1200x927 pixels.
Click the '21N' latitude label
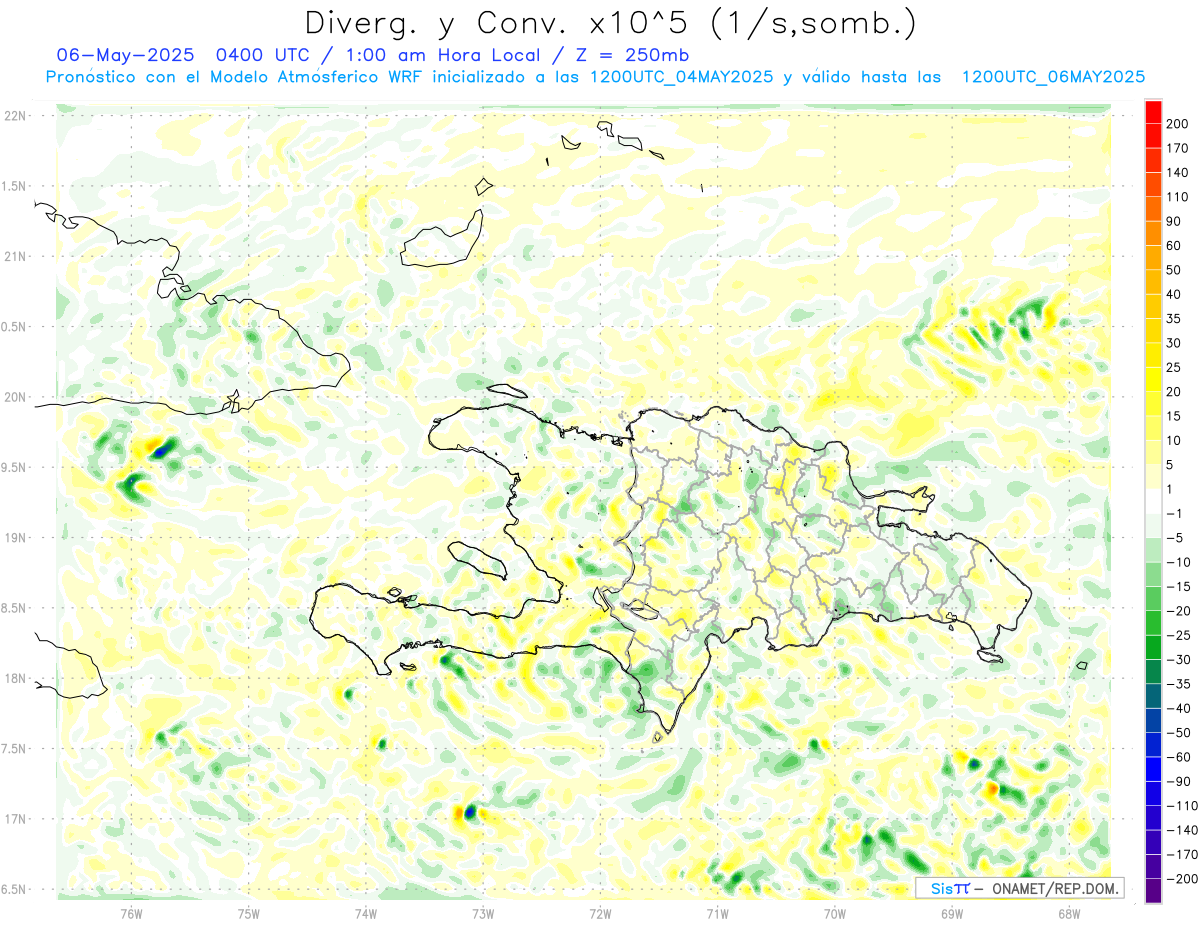click(x=14, y=257)
